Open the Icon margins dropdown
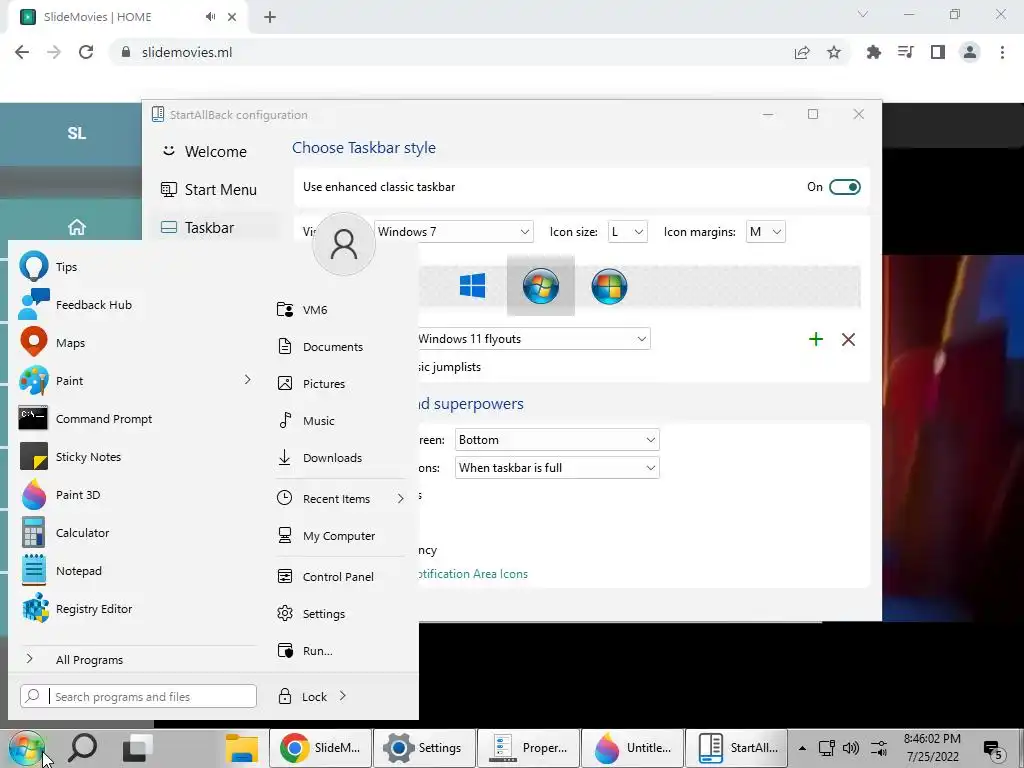 pos(765,232)
